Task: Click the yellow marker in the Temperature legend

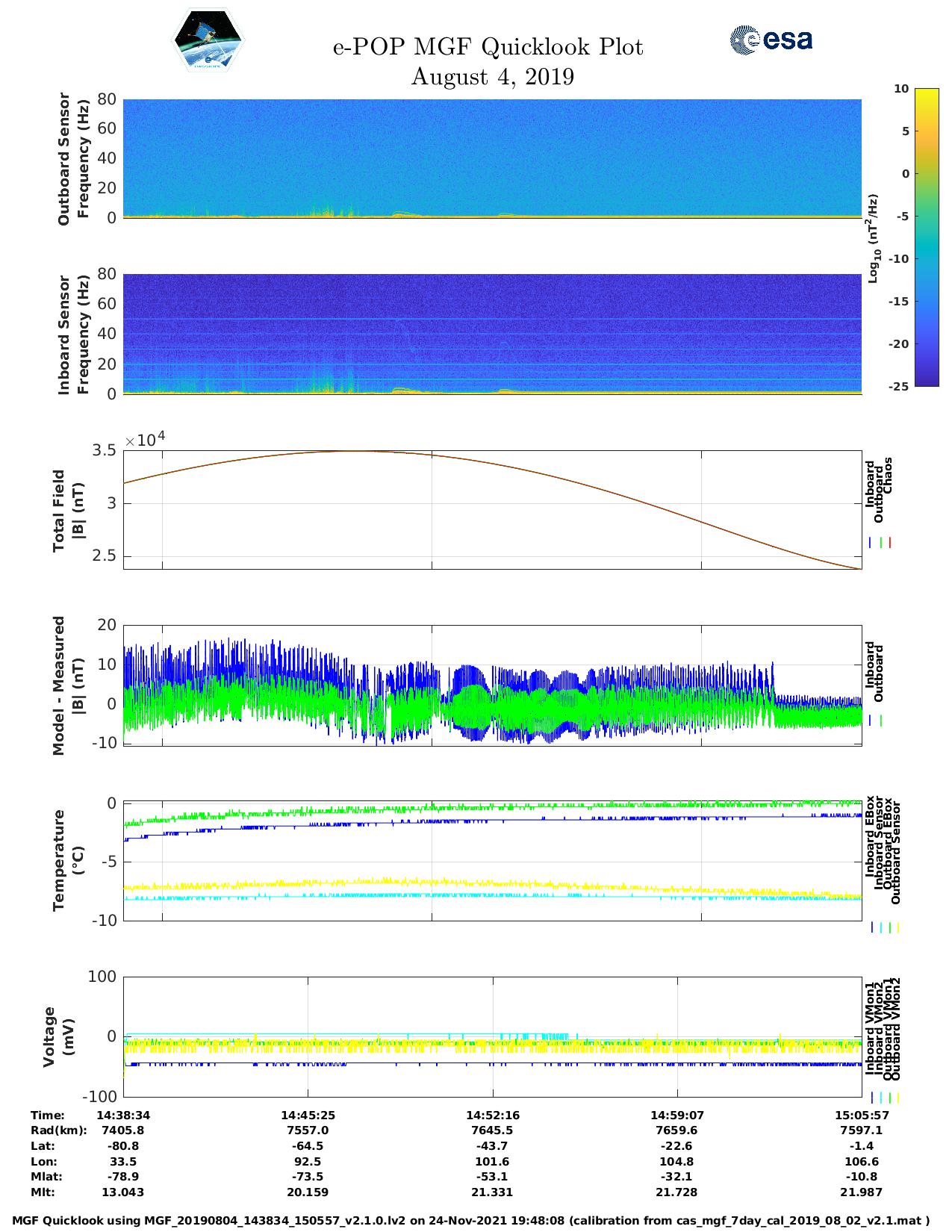Action: click(x=897, y=927)
